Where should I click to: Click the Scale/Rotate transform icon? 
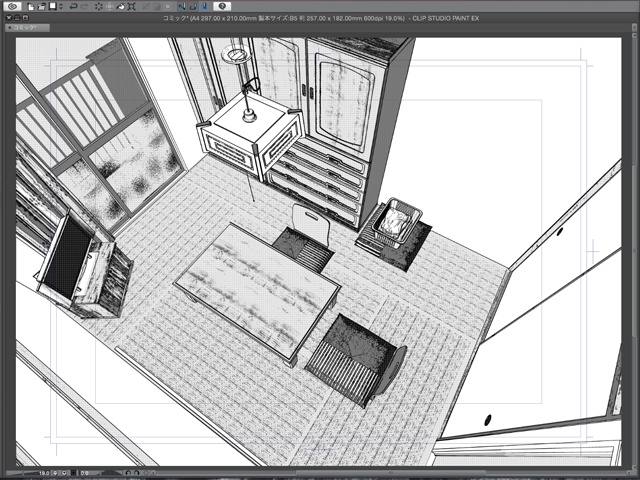tap(131, 7)
